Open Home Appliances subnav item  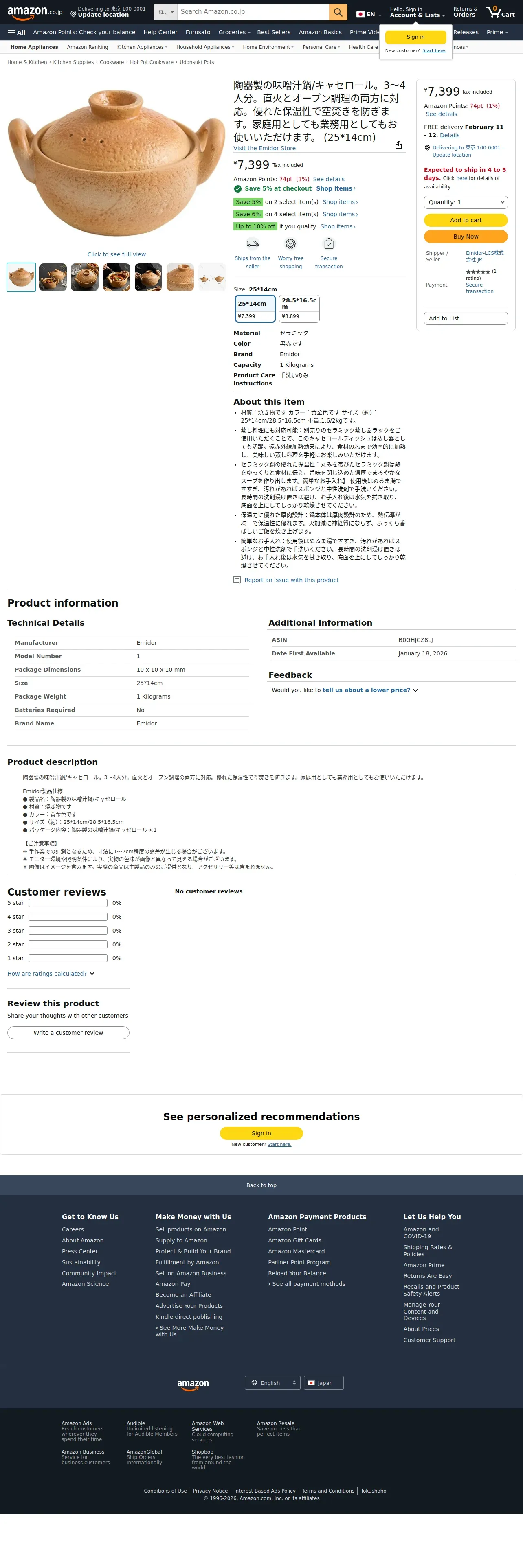click(34, 47)
